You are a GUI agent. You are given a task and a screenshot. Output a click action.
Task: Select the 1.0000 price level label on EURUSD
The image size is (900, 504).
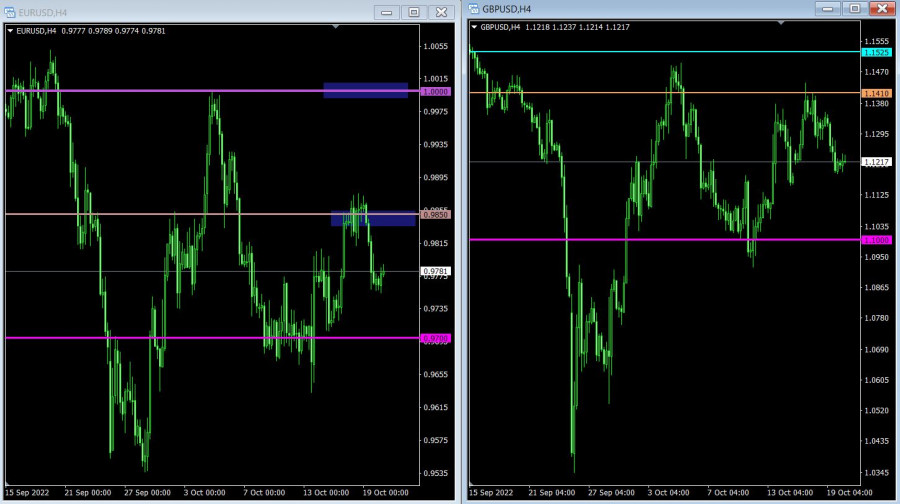coord(436,91)
